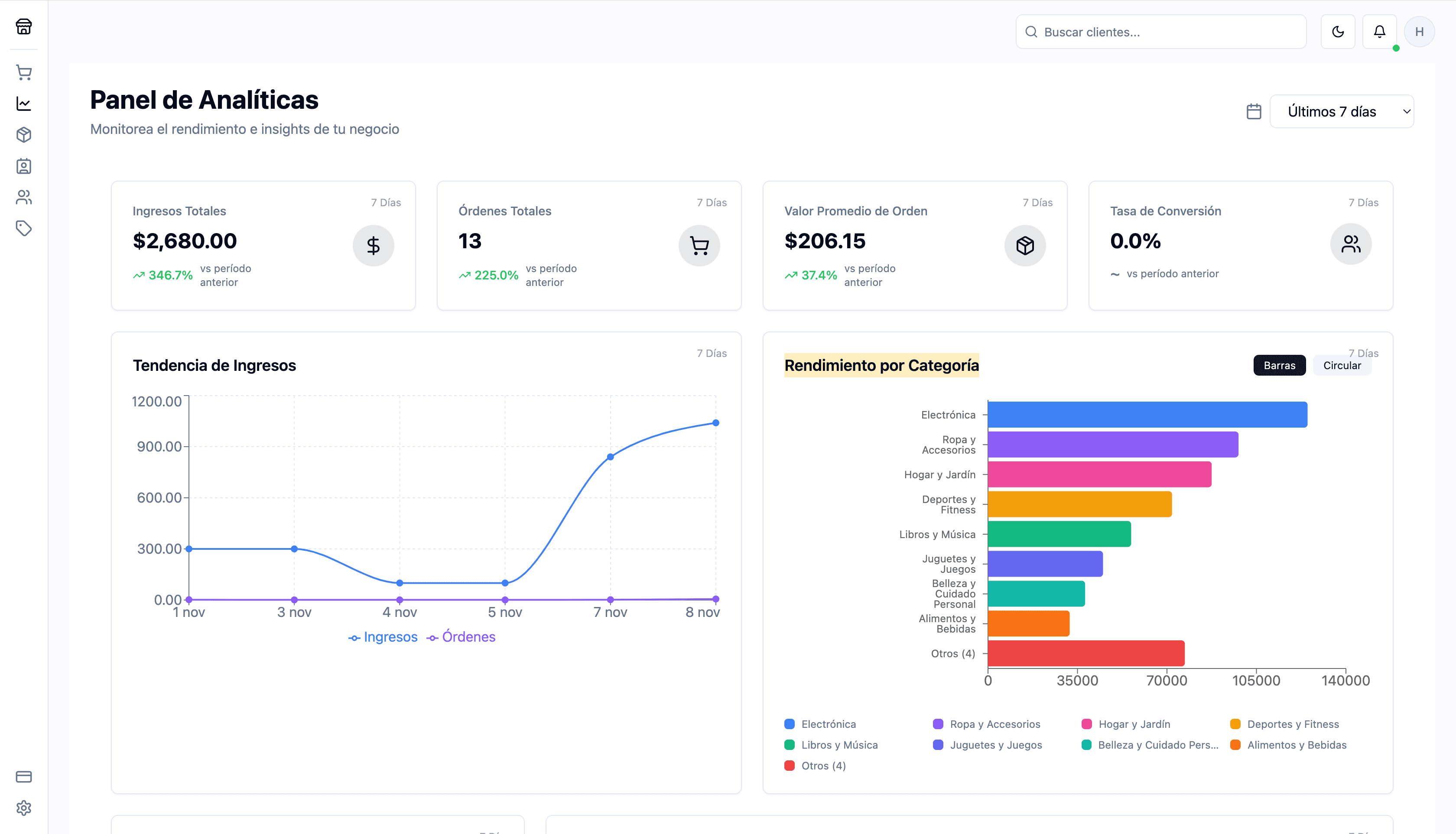Expand the Últimos 7 días period dropdown
This screenshot has height=834, width=1456.
point(1342,111)
